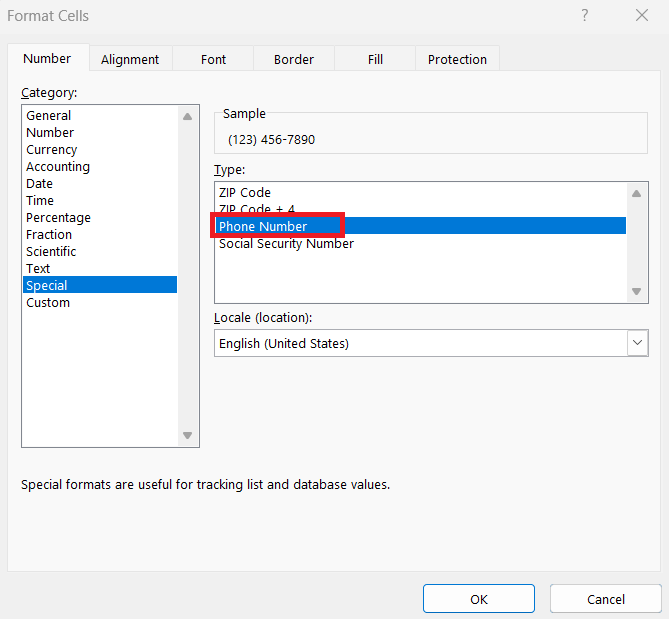669x619 pixels.
Task: Click the Category list scroll-up arrow
Action: click(x=187, y=116)
